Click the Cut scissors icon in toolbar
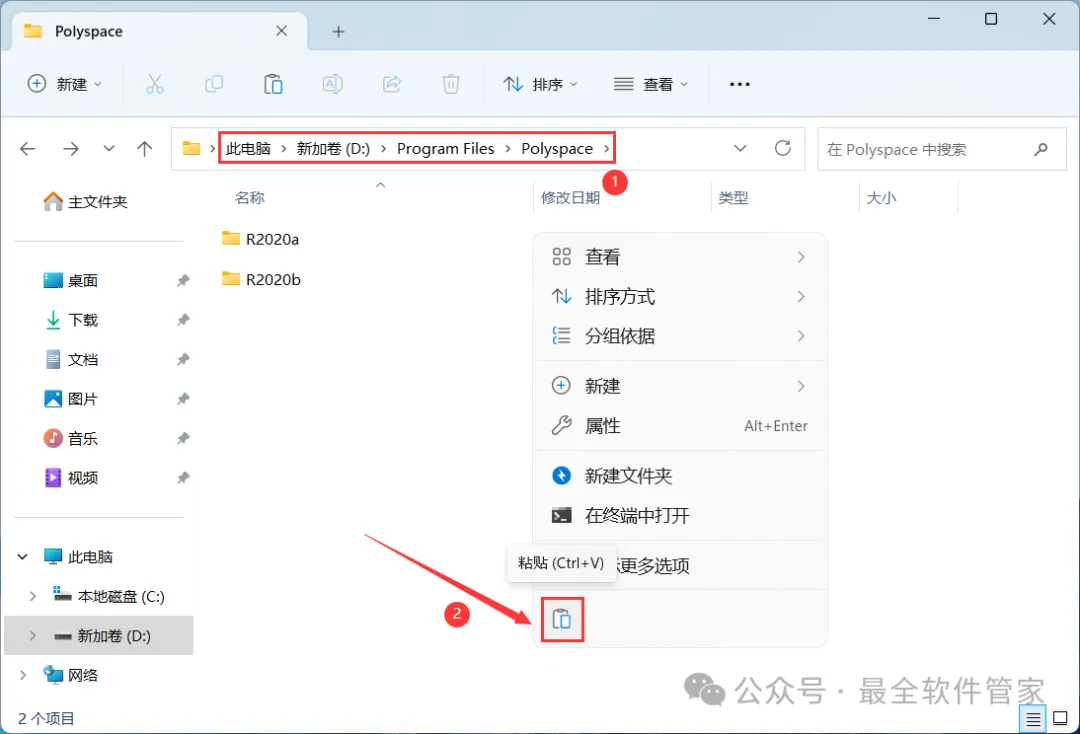 [x=155, y=84]
